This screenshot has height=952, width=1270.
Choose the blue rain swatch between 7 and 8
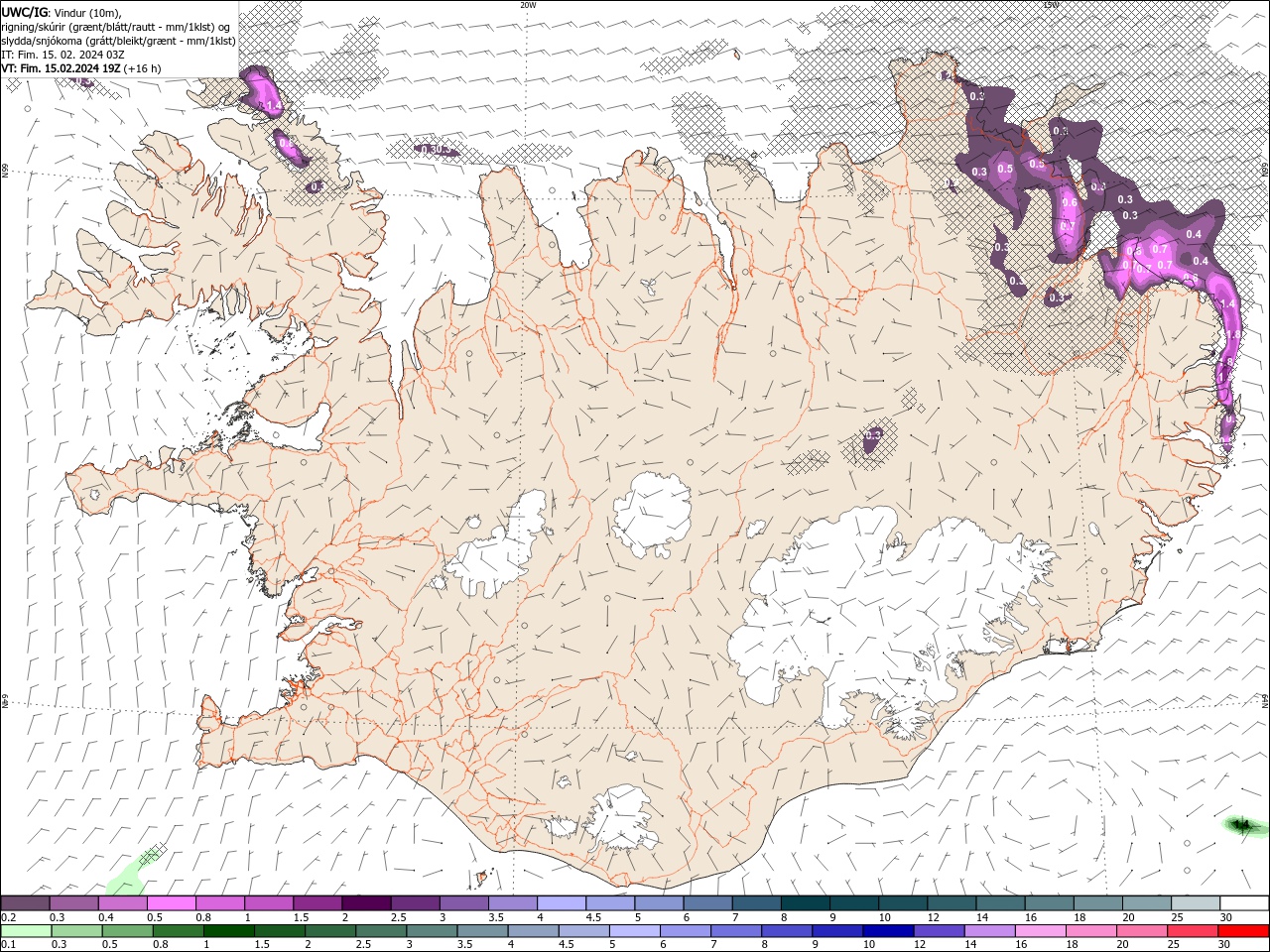[734, 931]
